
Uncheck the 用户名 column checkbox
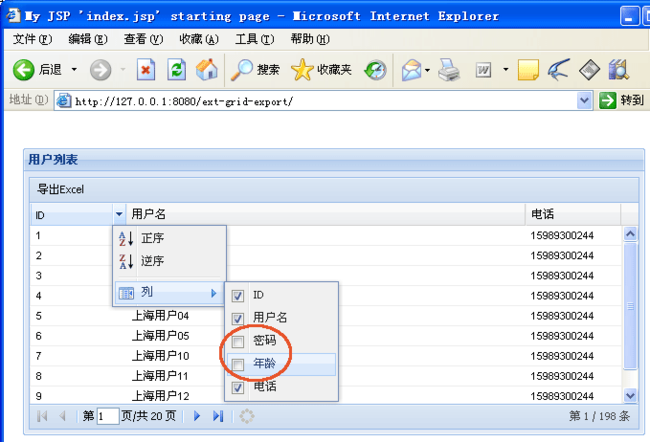(x=238, y=318)
